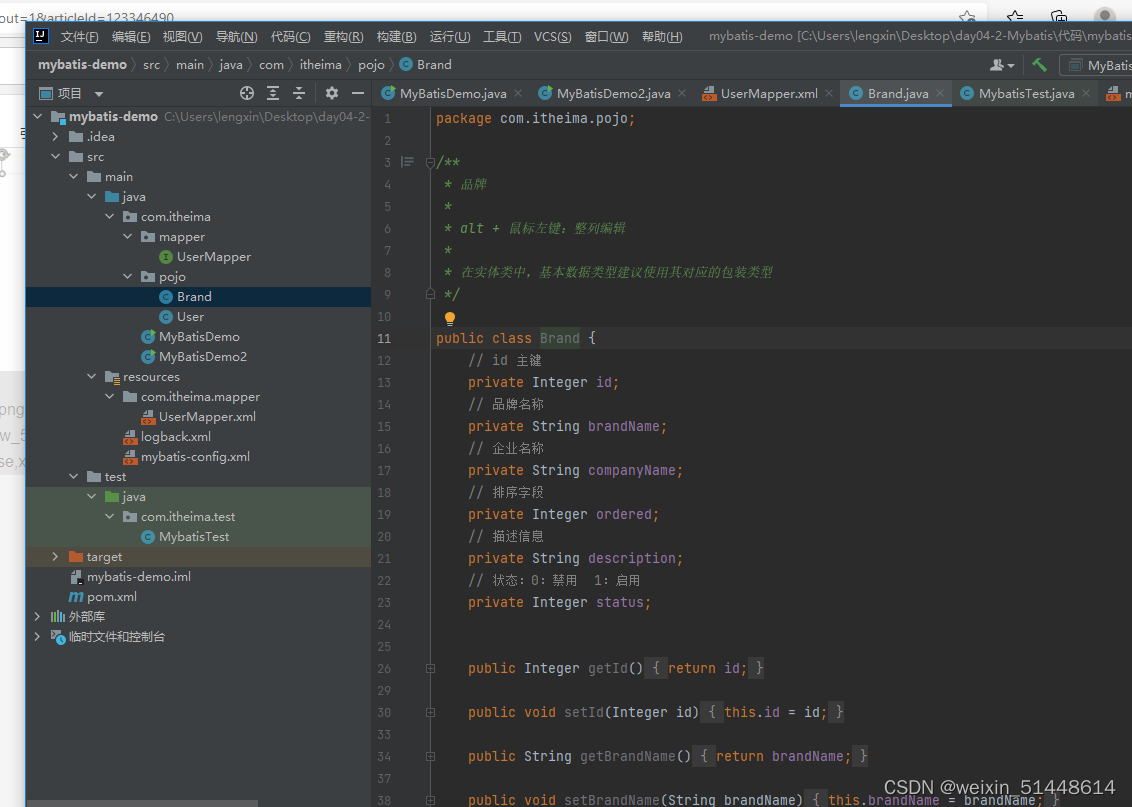Open the project panel settings gear
Screen dimensions: 1132x807
click(x=331, y=93)
